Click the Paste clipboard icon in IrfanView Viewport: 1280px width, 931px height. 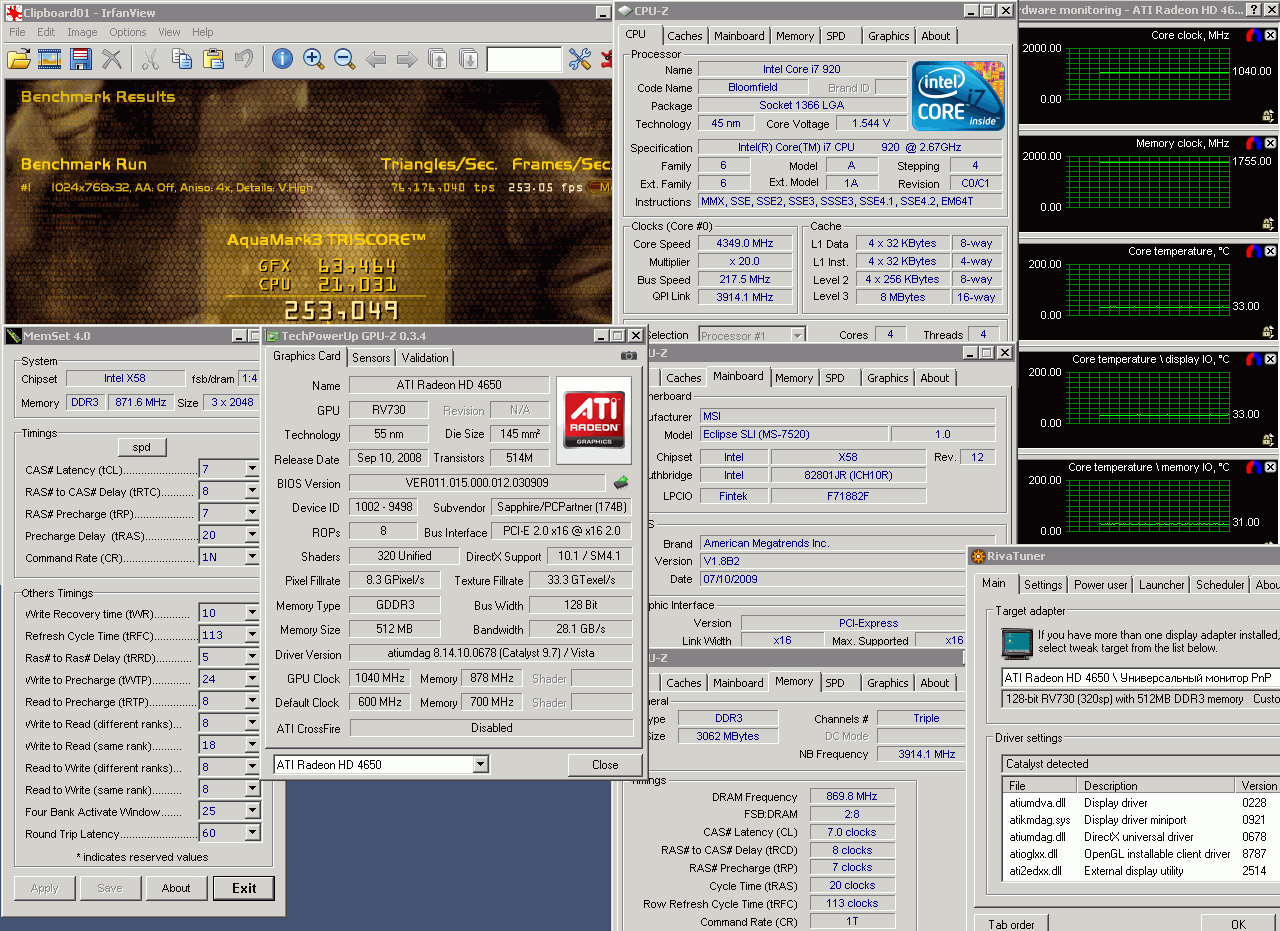click(x=212, y=59)
